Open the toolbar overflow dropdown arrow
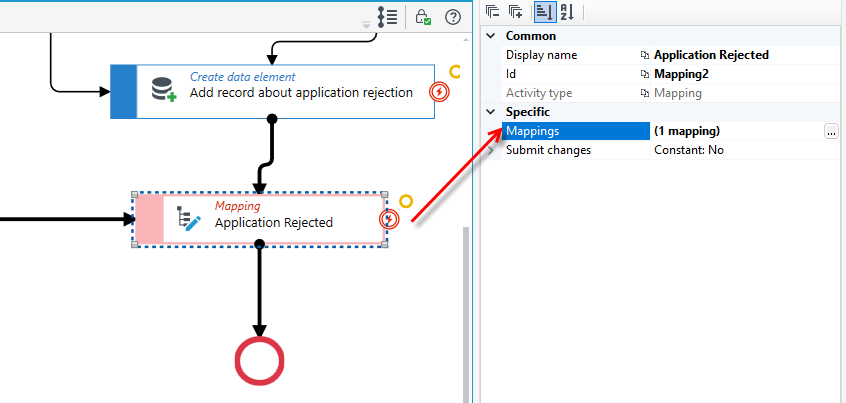 pyautogui.click(x=366, y=25)
